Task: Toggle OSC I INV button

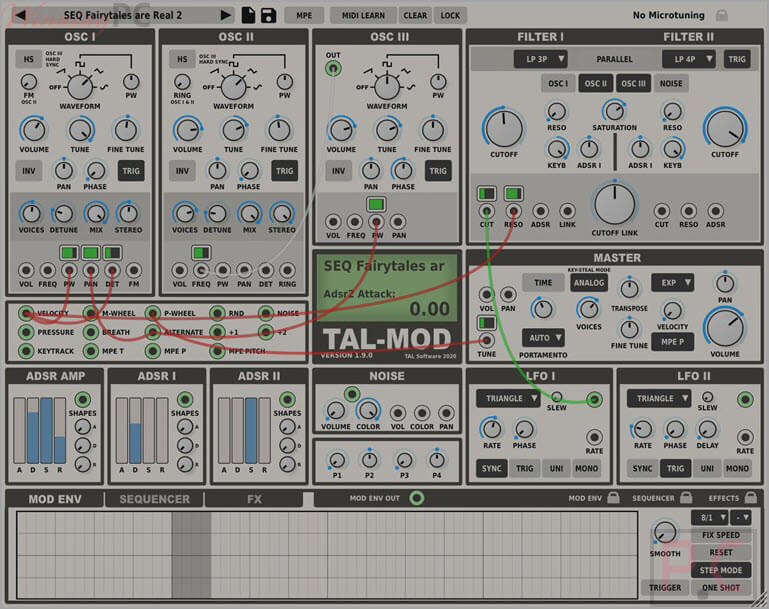Action: click(28, 171)
